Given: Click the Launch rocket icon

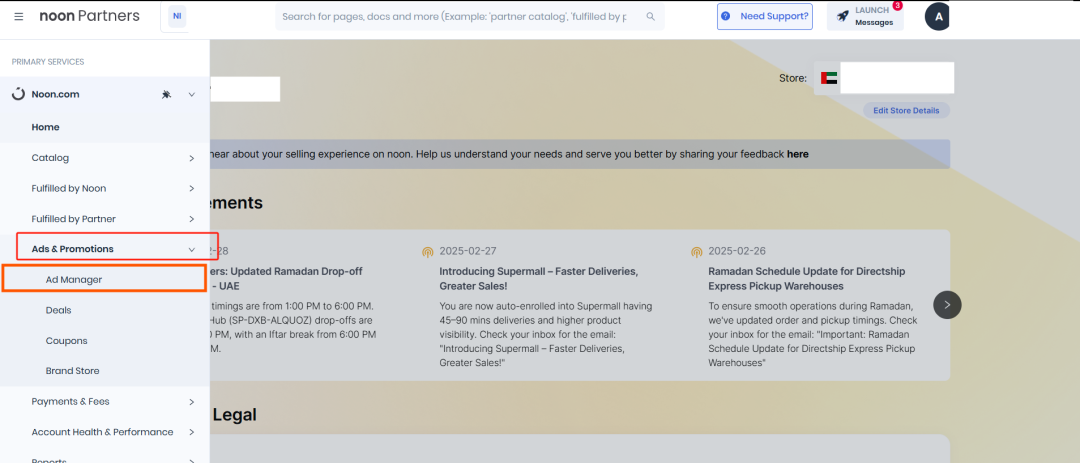Looking at the screenshot, I should click(842, 16).
